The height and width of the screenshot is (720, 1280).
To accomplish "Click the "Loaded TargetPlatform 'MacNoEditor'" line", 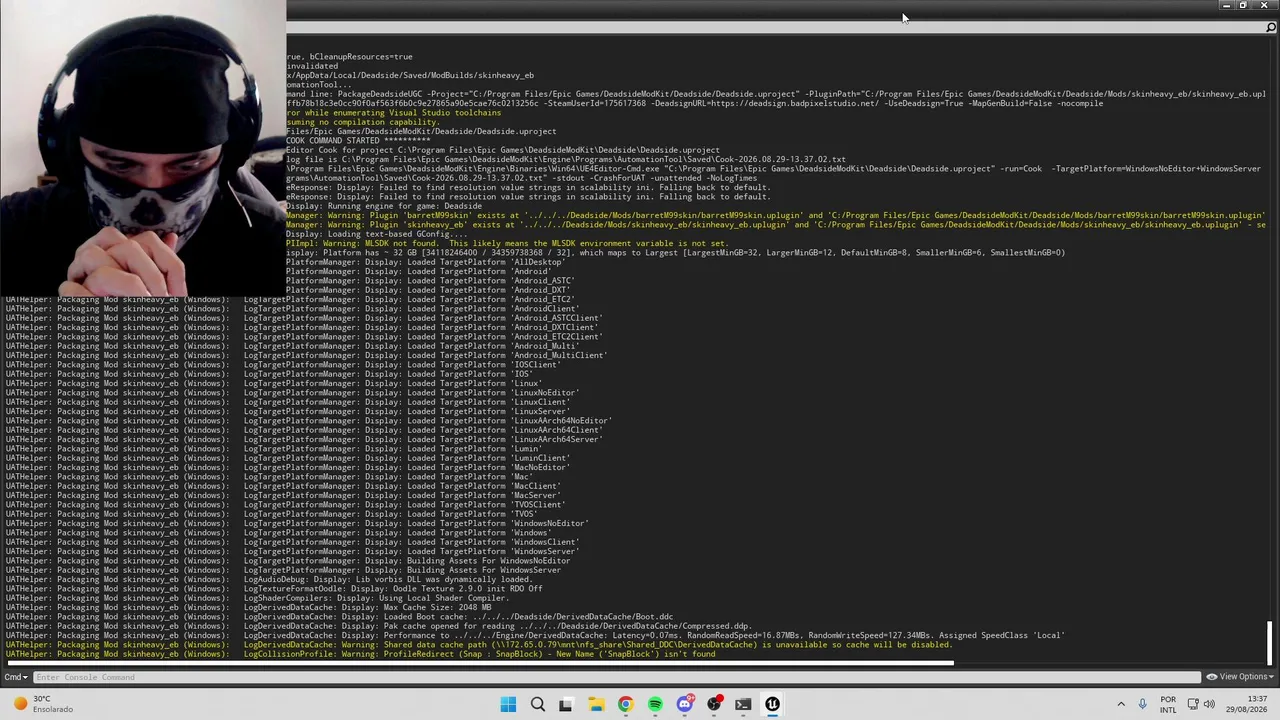I will click(288, 468).
